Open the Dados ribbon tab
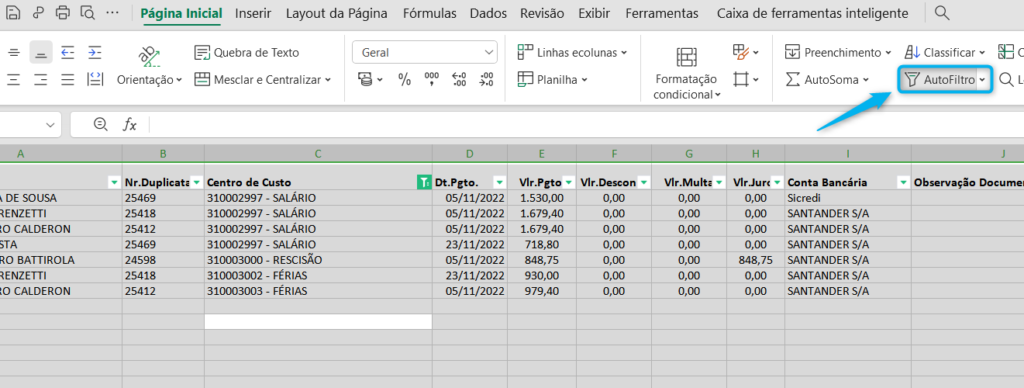Viewport: 1024px width, 388px height. point(487,13)
